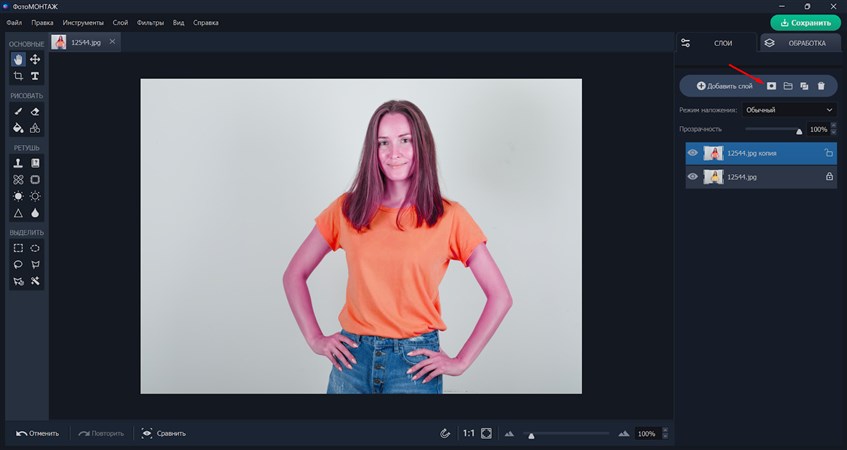
Task: Select the Lasso selection tool
Action: [18, 265]
